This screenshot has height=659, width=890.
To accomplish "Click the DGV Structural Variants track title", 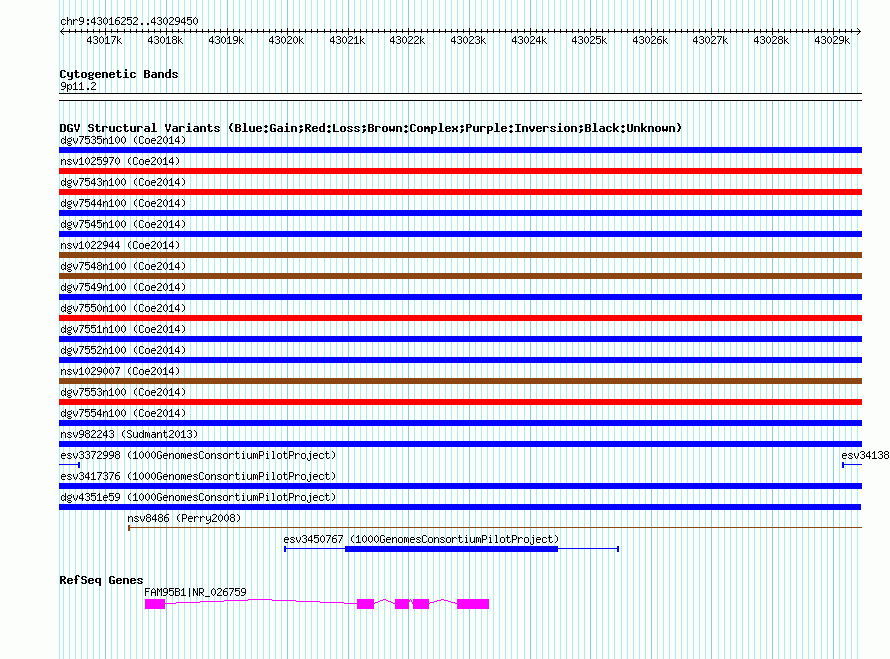I will (x=371, y=128).
